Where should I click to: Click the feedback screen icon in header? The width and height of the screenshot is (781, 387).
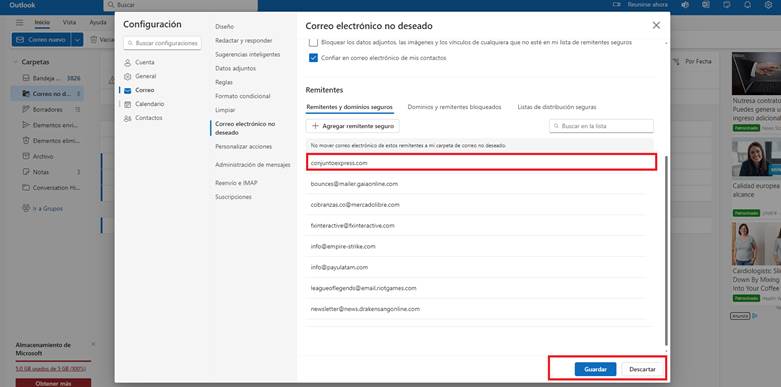[x=727, y=5]
